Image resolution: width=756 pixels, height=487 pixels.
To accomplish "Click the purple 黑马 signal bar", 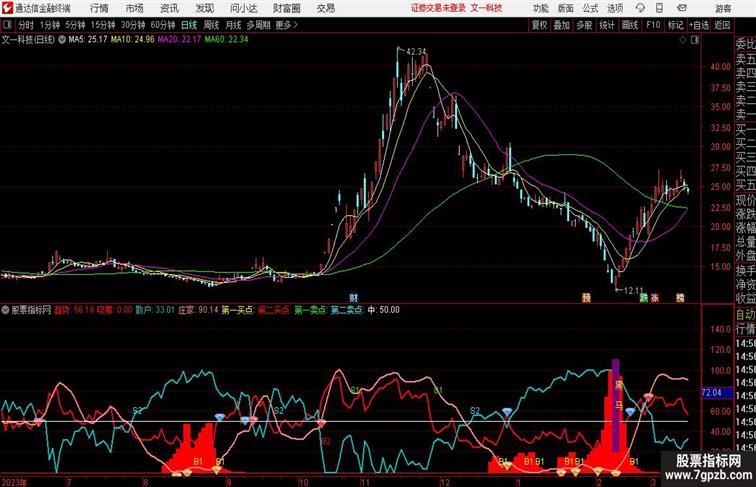I will pyautogui.click(x=616, y=405).
